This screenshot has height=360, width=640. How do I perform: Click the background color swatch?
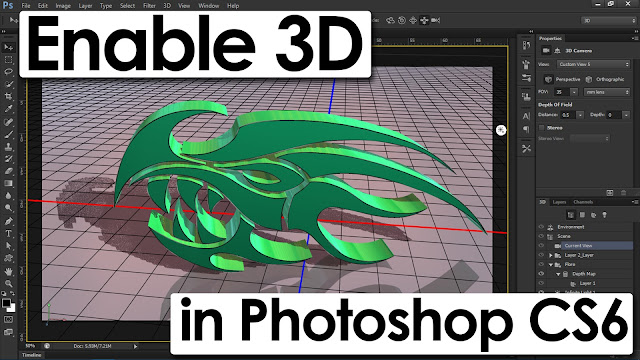click(x=12, y=309)
